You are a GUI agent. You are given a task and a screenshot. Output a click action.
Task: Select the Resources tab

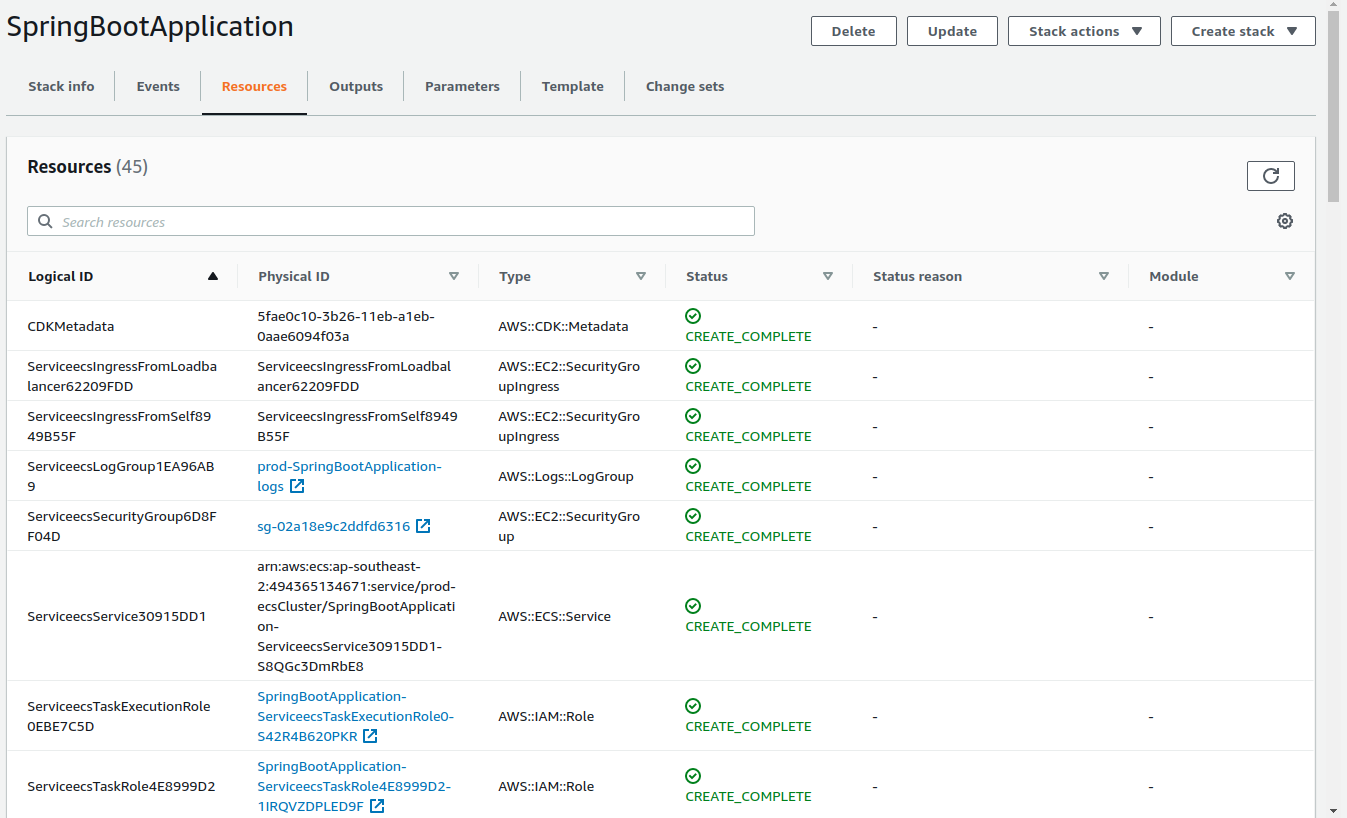click(x=254, y=86)
